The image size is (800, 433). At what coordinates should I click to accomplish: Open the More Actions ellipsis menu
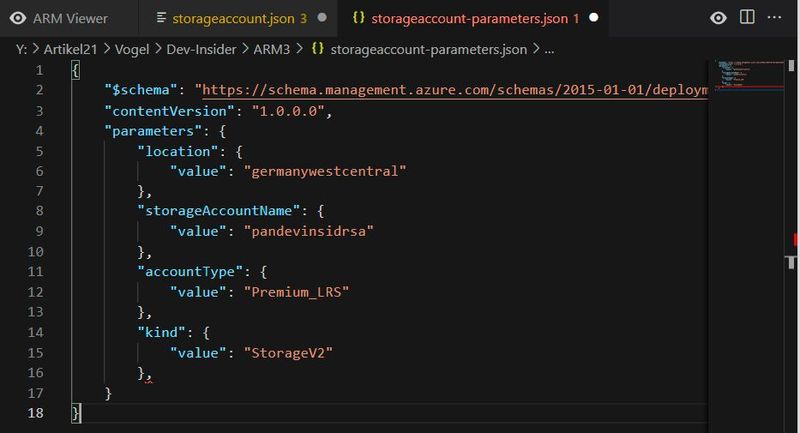tap(774, 17)
